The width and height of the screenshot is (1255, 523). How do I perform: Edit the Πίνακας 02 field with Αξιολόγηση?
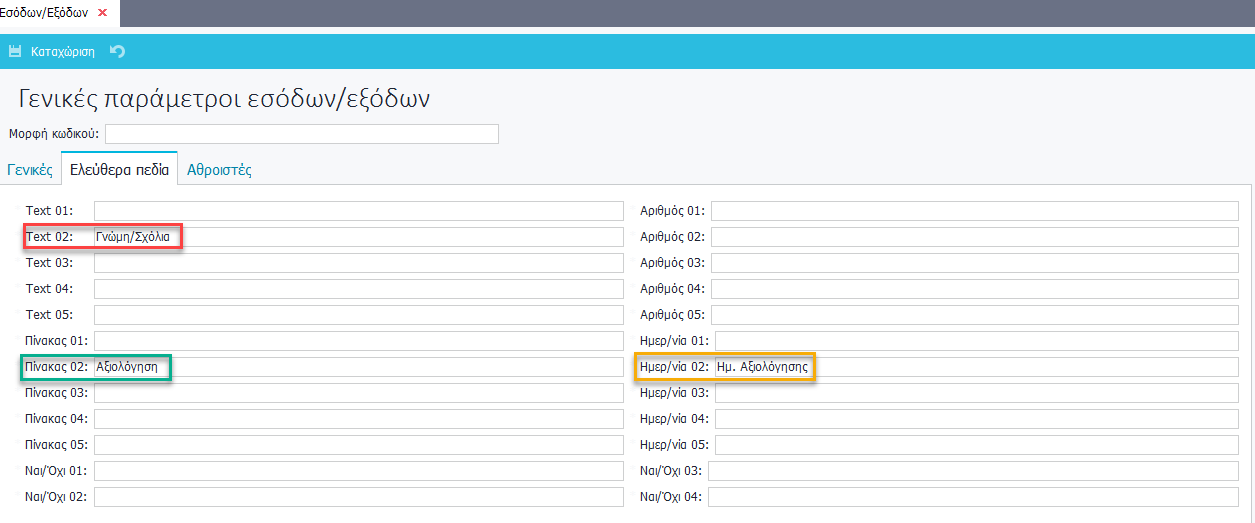tap(358, 367)
